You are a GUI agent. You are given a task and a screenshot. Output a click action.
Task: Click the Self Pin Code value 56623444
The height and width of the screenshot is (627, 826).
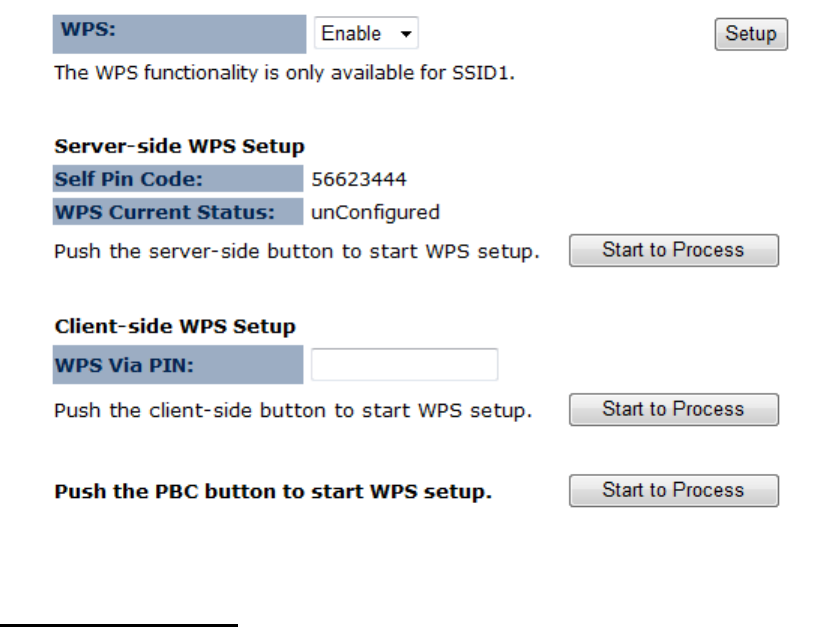[x=359, y=180]
